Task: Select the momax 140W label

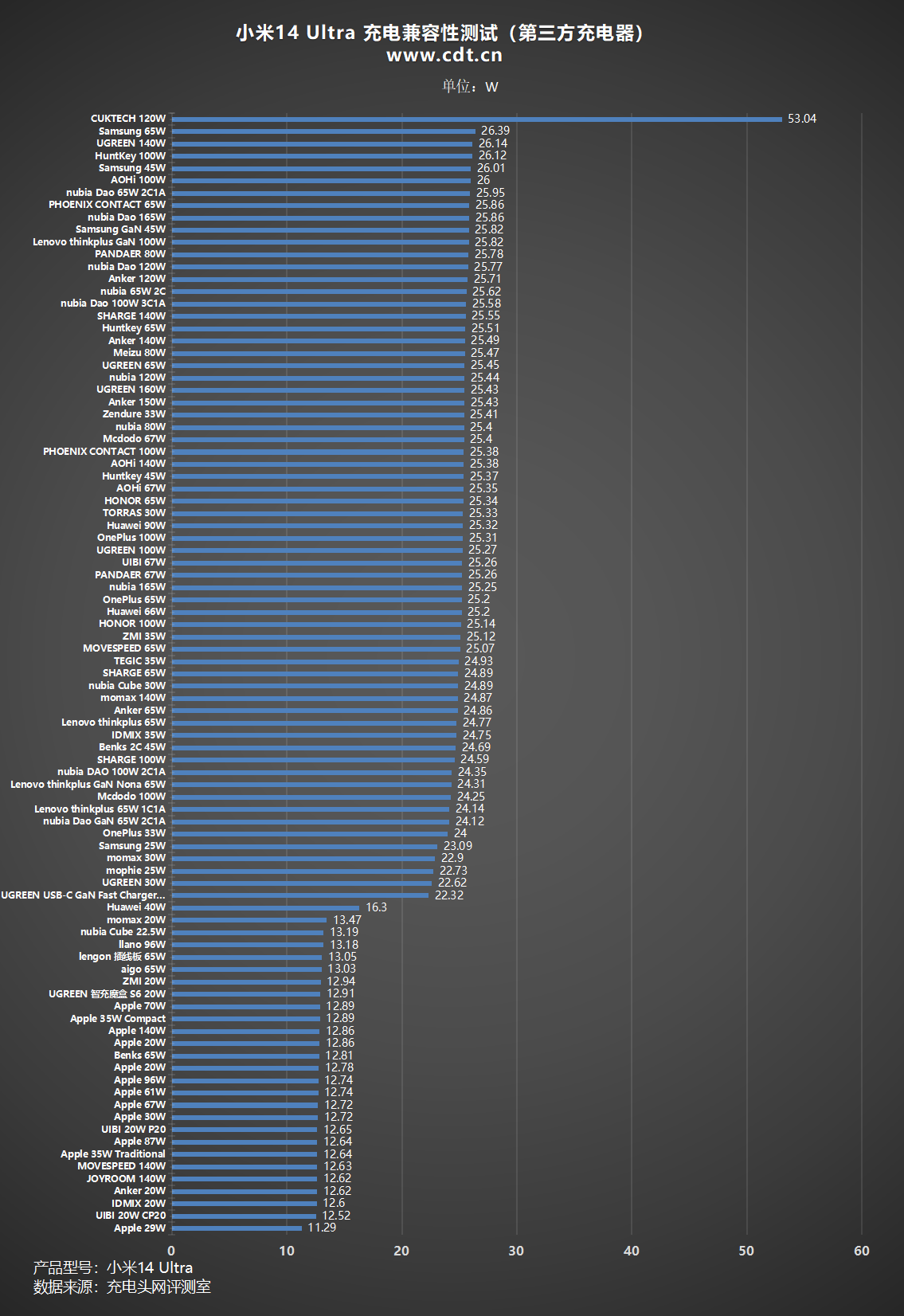Action: 133,698
